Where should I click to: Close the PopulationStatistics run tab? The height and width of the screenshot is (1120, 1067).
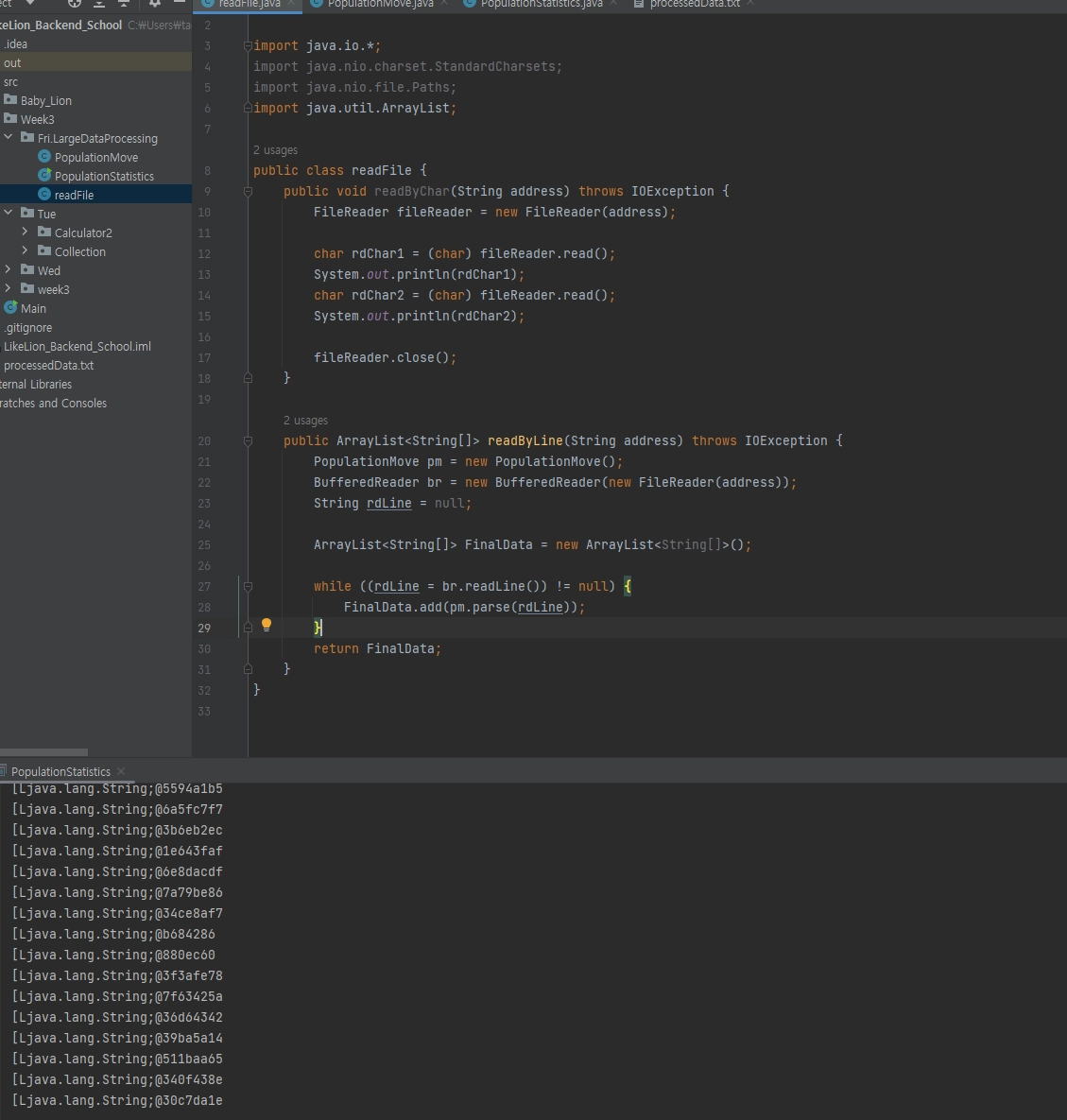121,771
